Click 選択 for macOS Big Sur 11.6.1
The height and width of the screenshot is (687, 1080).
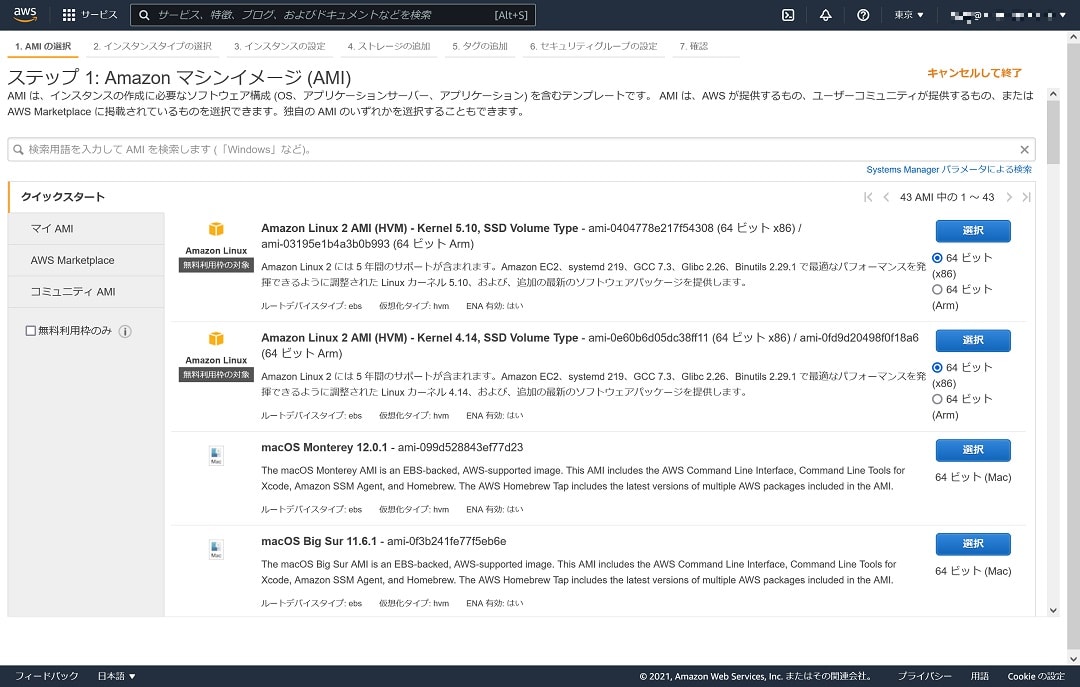[x=973, y=544]
